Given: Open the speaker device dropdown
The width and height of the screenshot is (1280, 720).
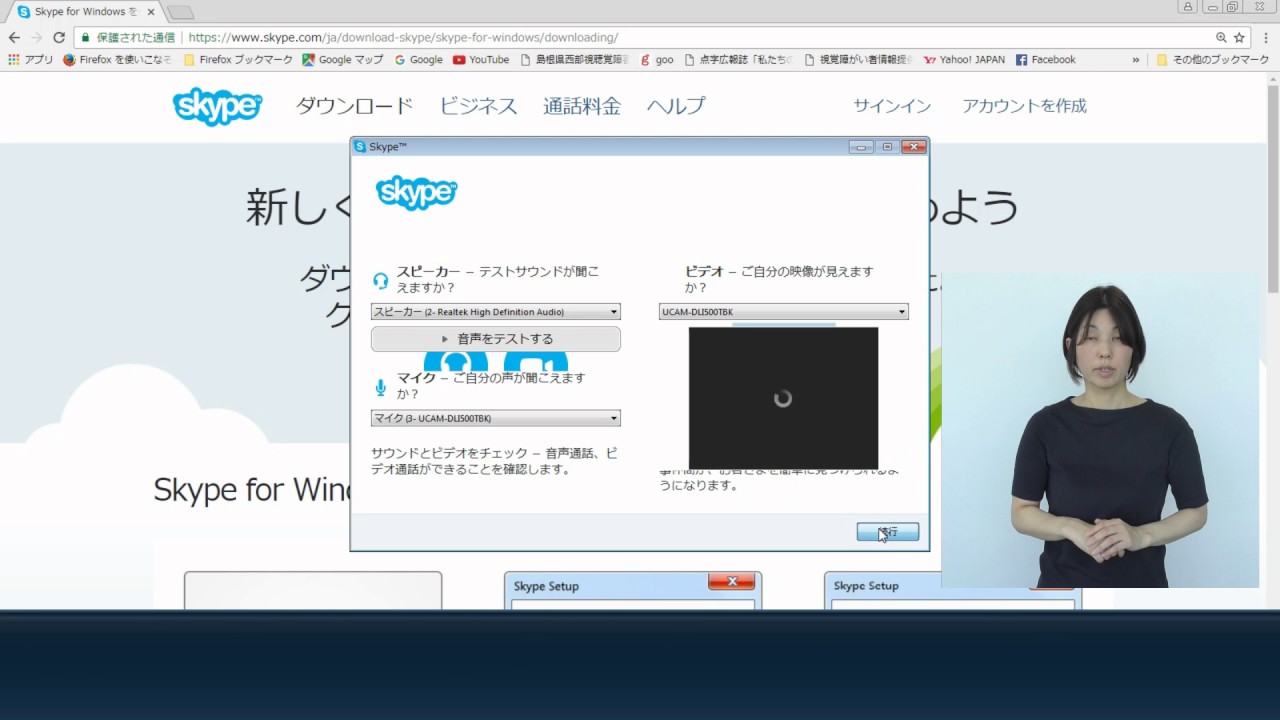Looking at the screenshot, I should pos(496,312).
